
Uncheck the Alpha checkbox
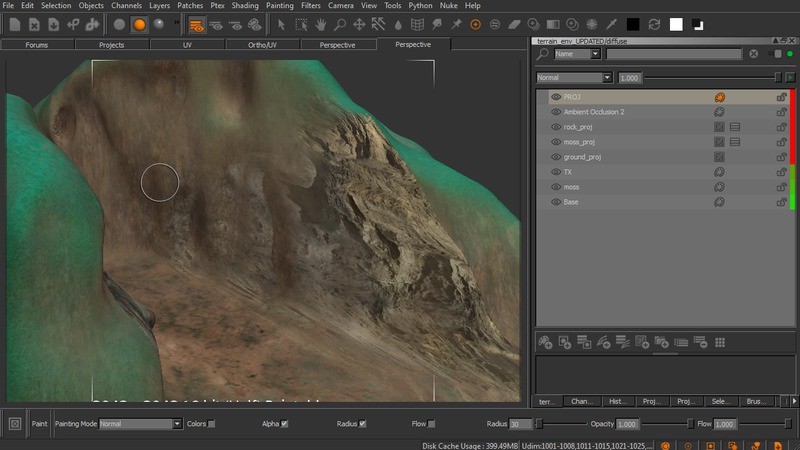click(x=285, y=424)
